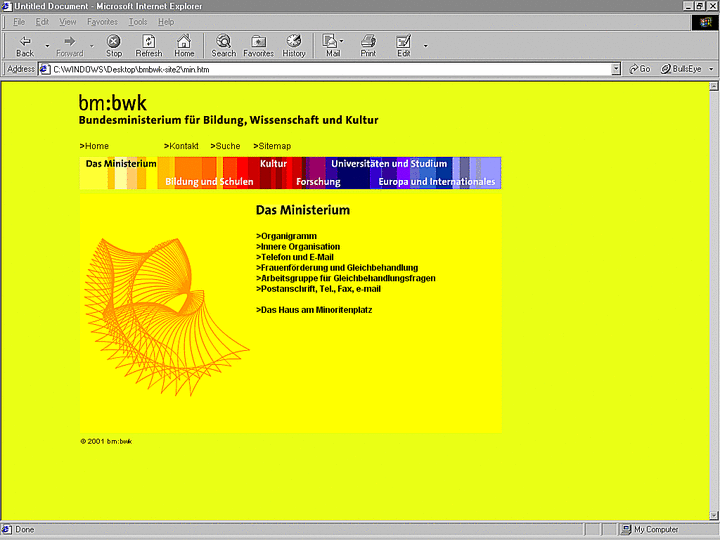Go back with the Back toolbar button
This screenshot has height=540, width=720.
(25, 46)
